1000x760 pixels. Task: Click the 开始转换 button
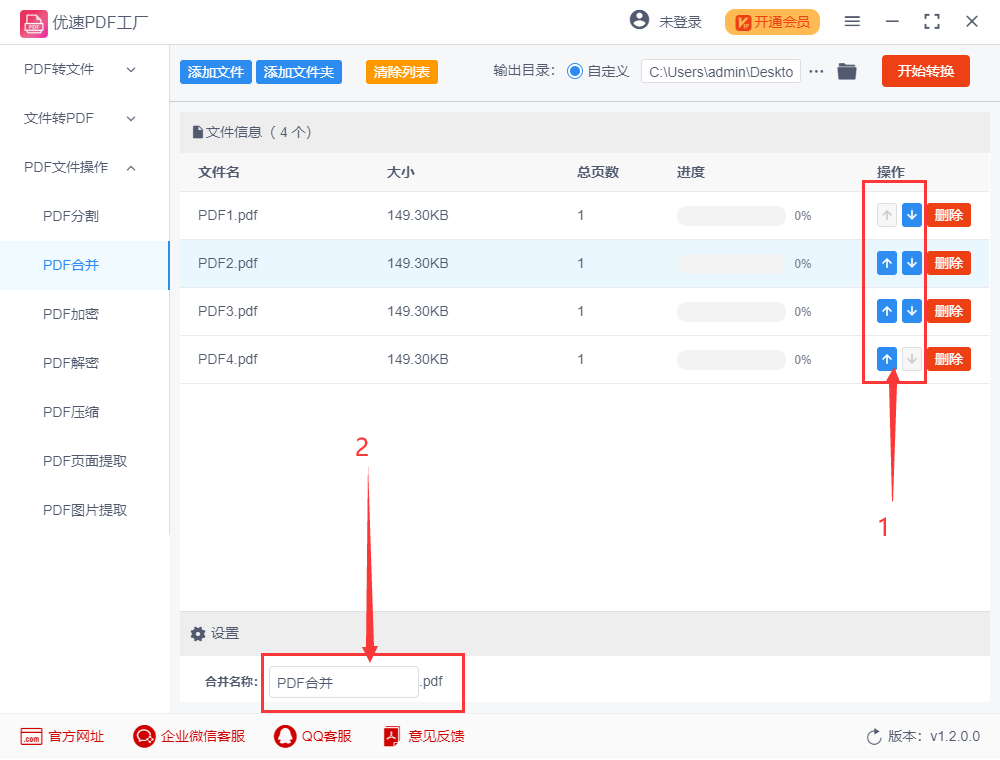[925, 71]
